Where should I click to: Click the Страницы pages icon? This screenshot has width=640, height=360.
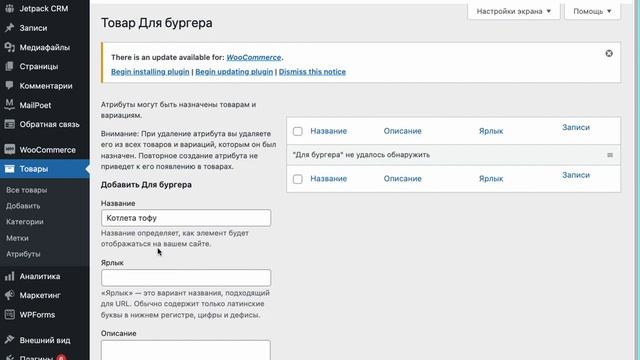9,66
